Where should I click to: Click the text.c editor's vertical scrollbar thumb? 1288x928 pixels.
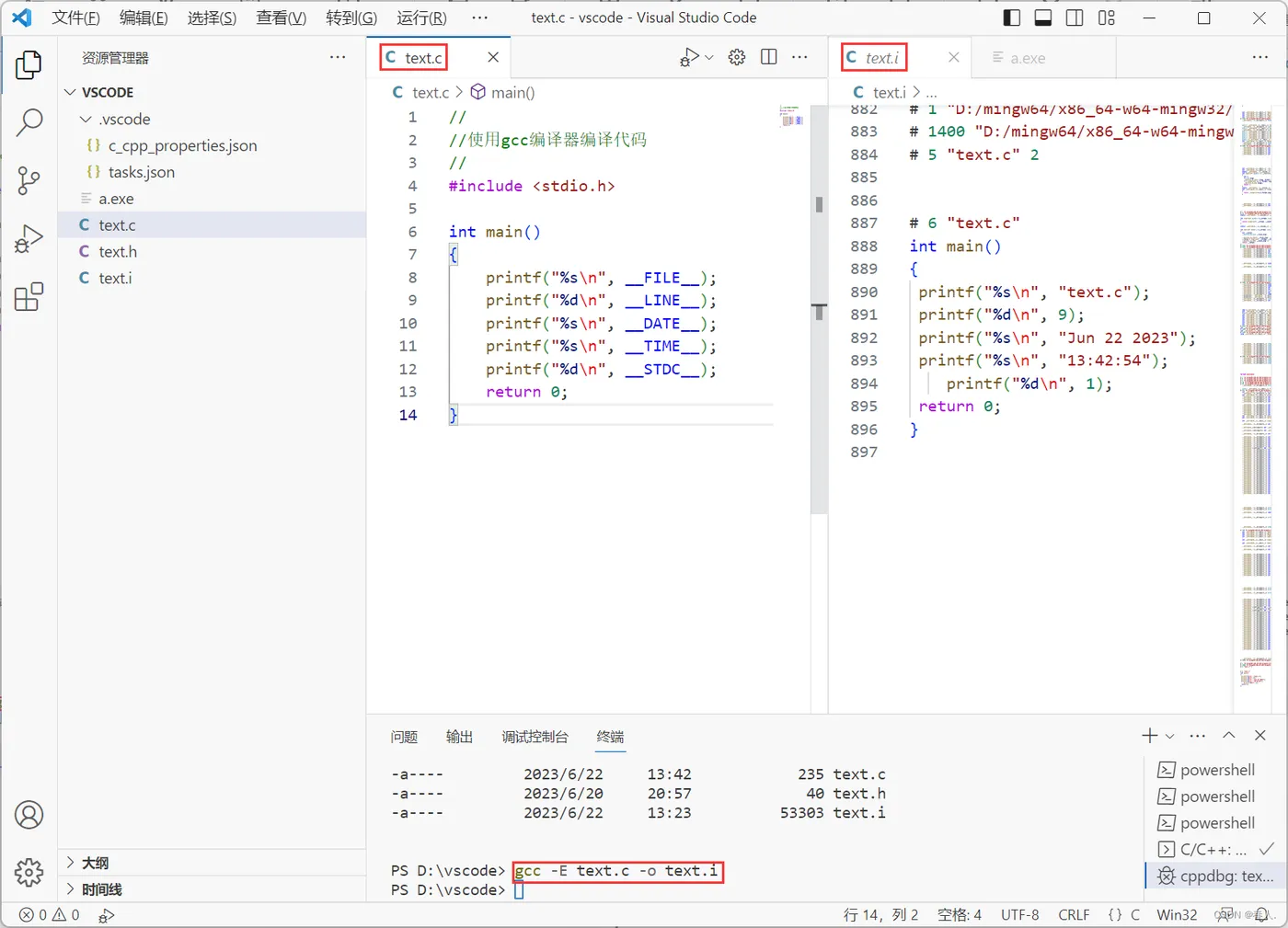tap(819, 309)
